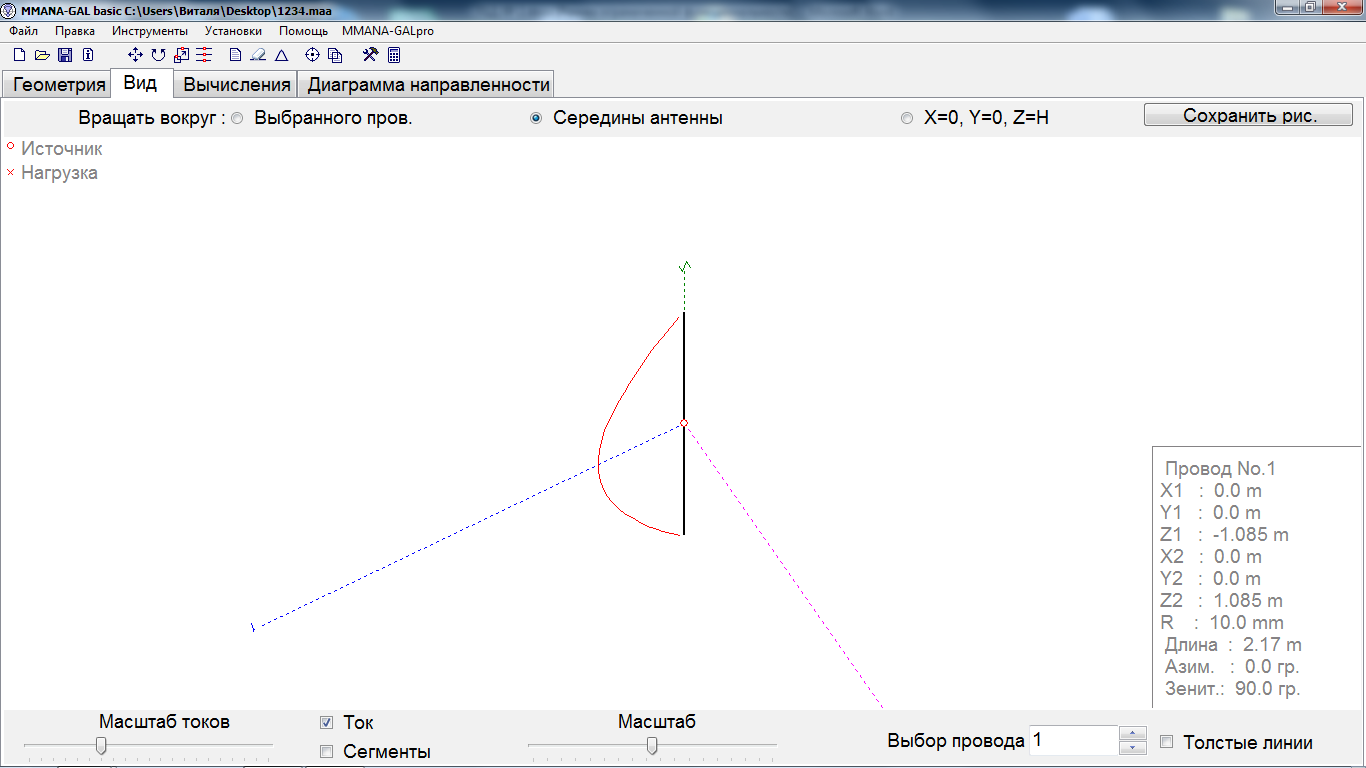The width and height of the screenshot is (1366, 768).
Task: Click the 'Масштаб токов' slider handle
Action: pyautogui.click(x=101, y=745)
